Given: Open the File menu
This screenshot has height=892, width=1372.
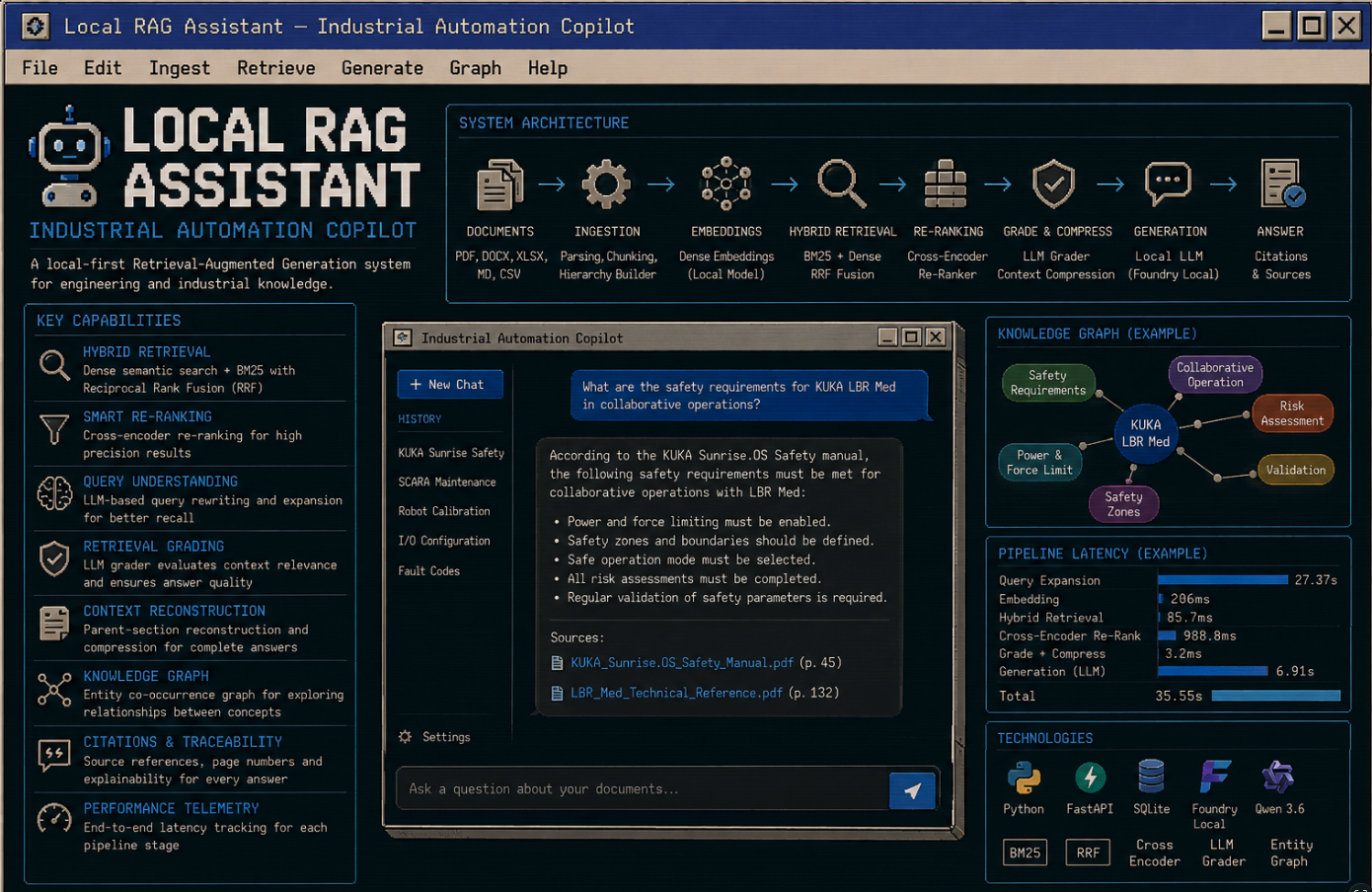Looking at the screenshot, I should 39,68.
